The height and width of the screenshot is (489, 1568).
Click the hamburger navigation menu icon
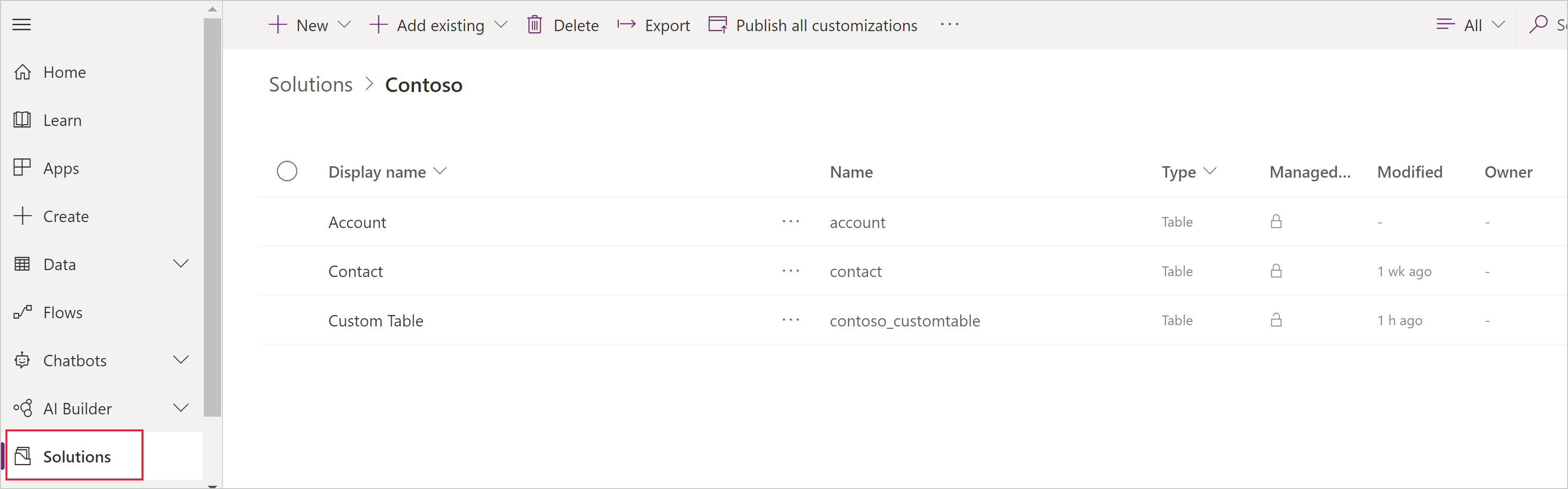(22, 24)
